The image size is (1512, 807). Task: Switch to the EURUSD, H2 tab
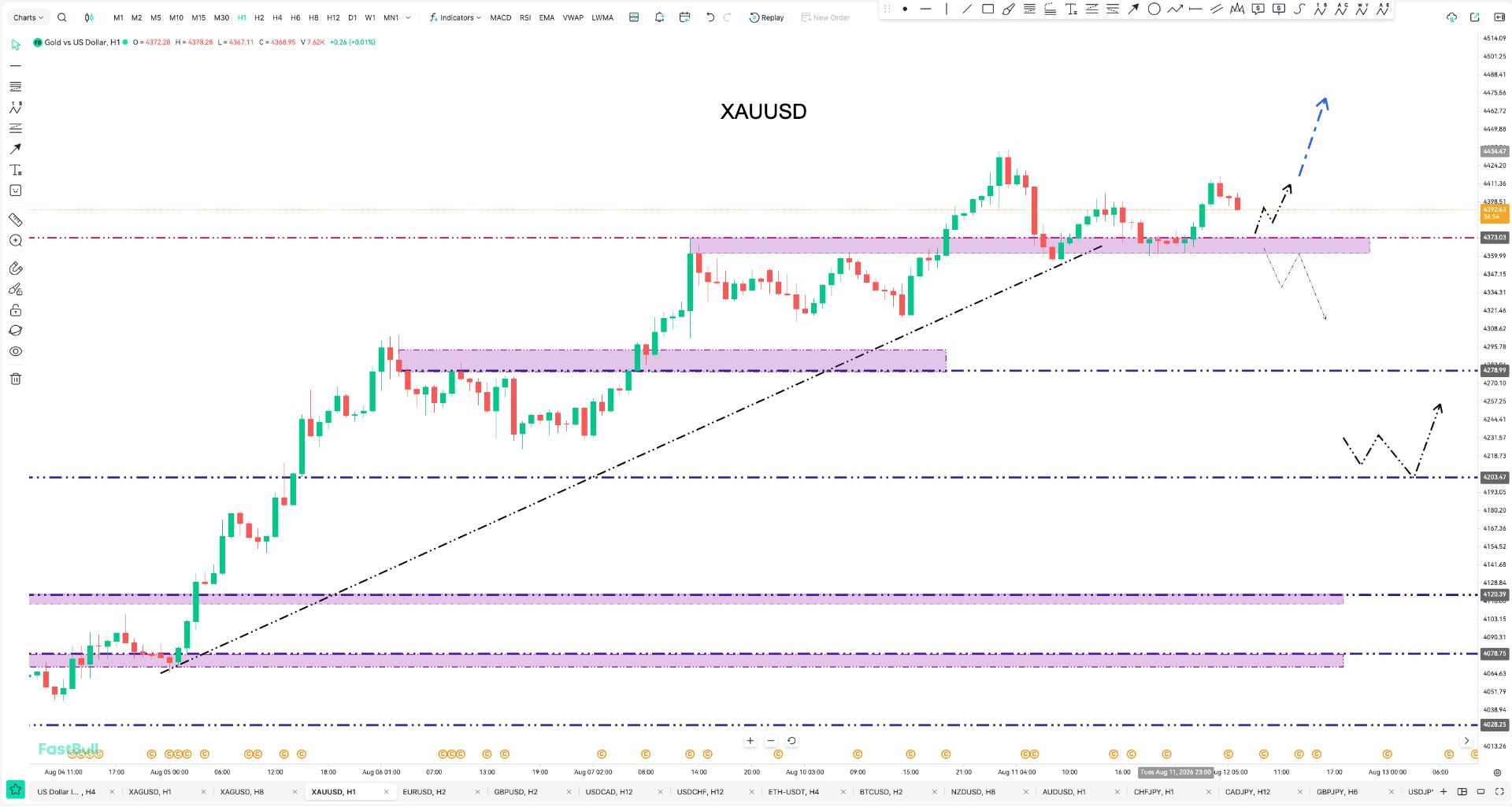tap(424, 792)
